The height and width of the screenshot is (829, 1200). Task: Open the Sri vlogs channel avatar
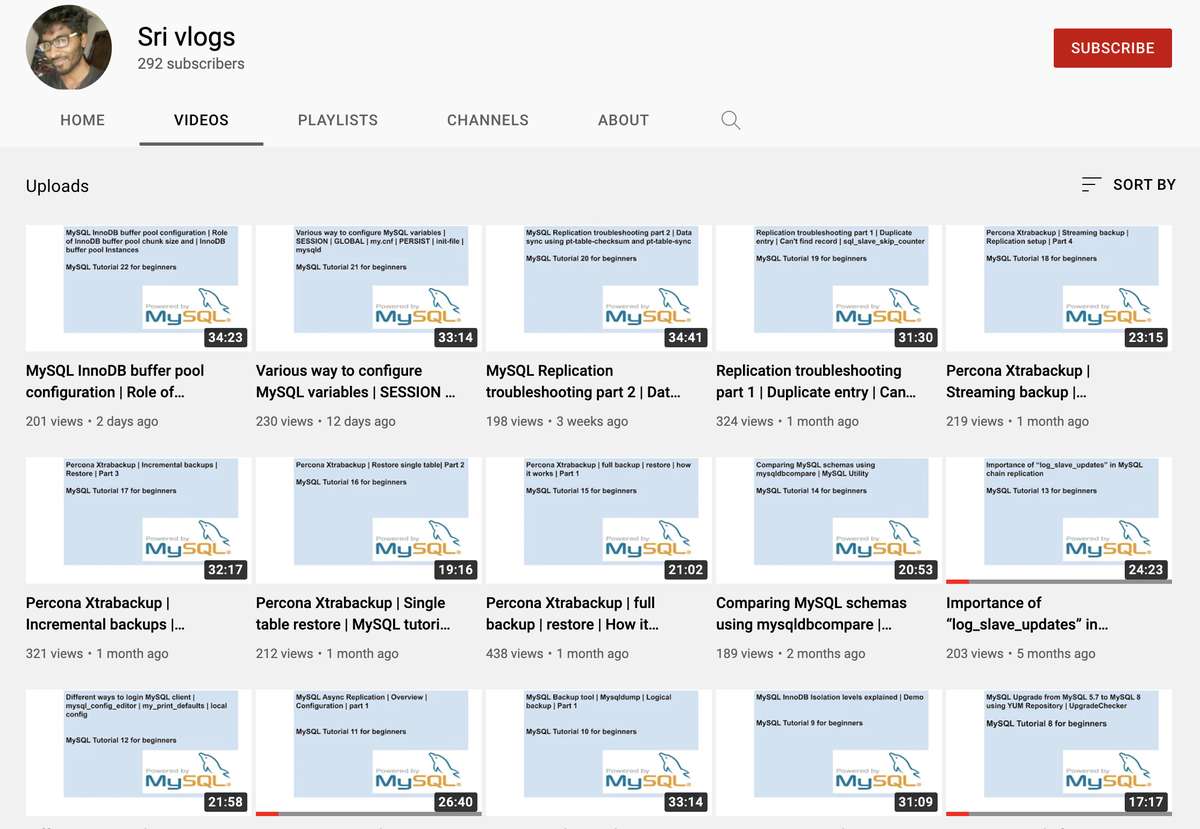pos(69,47)
